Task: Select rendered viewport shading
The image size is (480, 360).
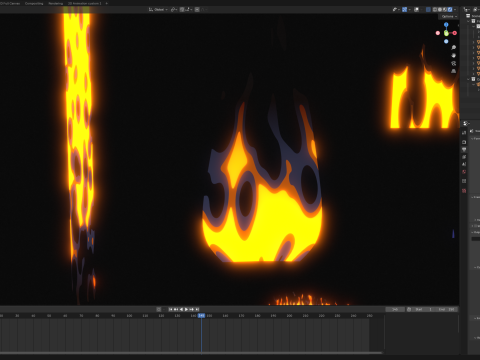Action: coord(450,10)
